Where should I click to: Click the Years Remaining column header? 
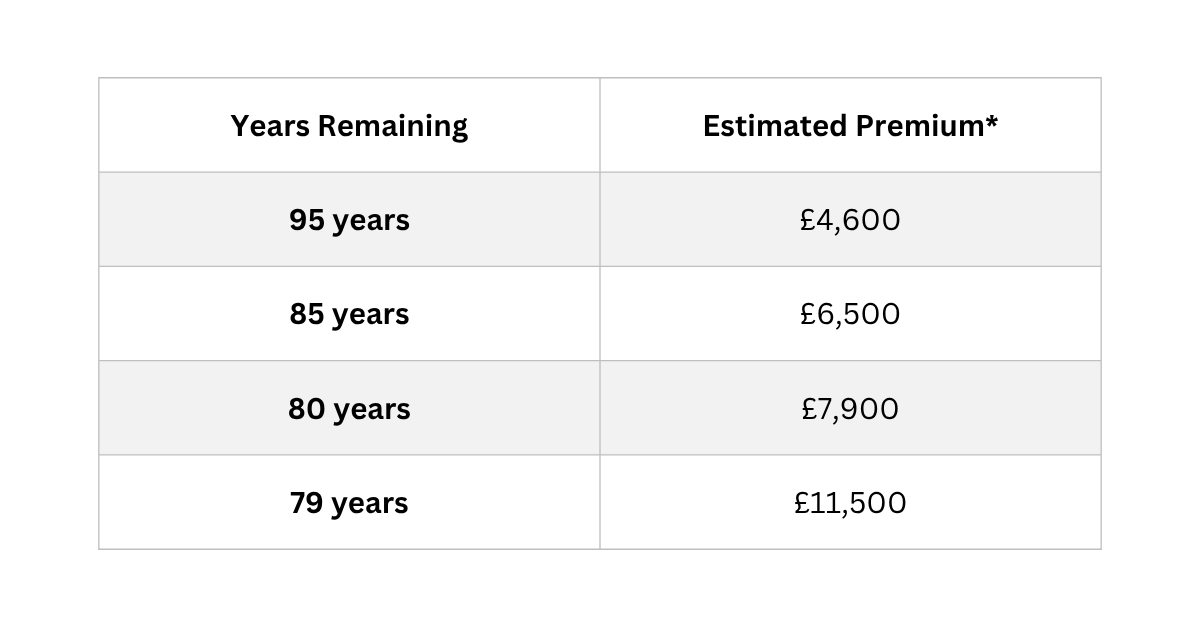(x=349, y=126)
